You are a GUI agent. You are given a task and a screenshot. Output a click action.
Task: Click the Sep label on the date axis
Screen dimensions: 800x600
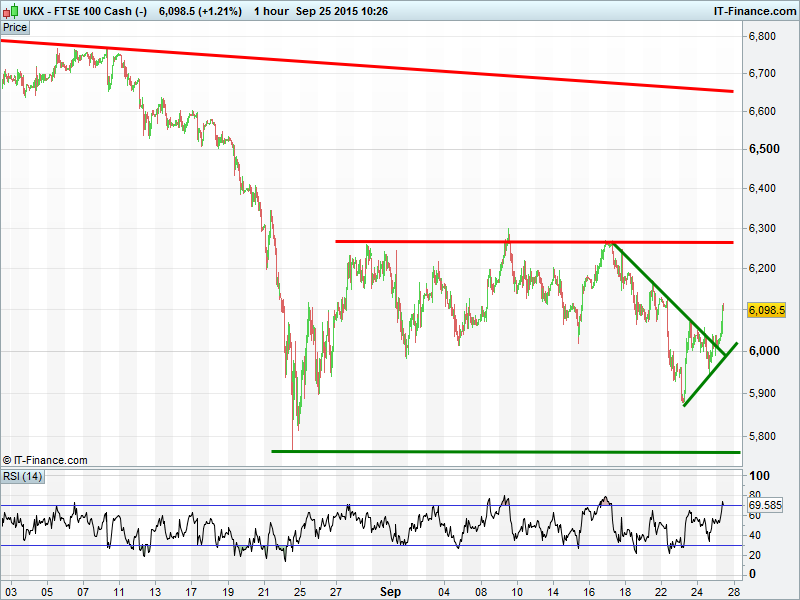[390, 591]
